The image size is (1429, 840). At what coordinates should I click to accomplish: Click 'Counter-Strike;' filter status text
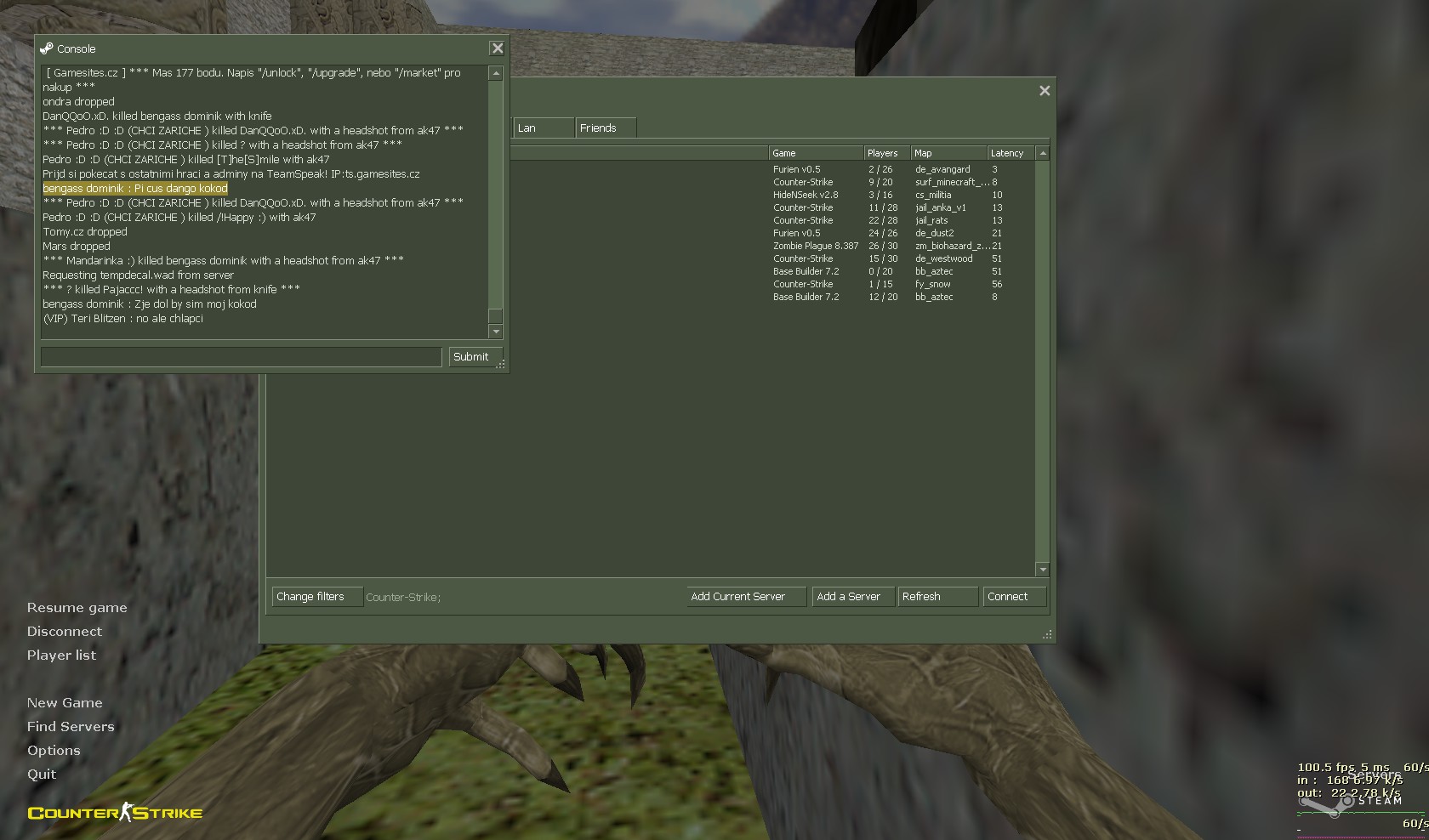[403, 598]
